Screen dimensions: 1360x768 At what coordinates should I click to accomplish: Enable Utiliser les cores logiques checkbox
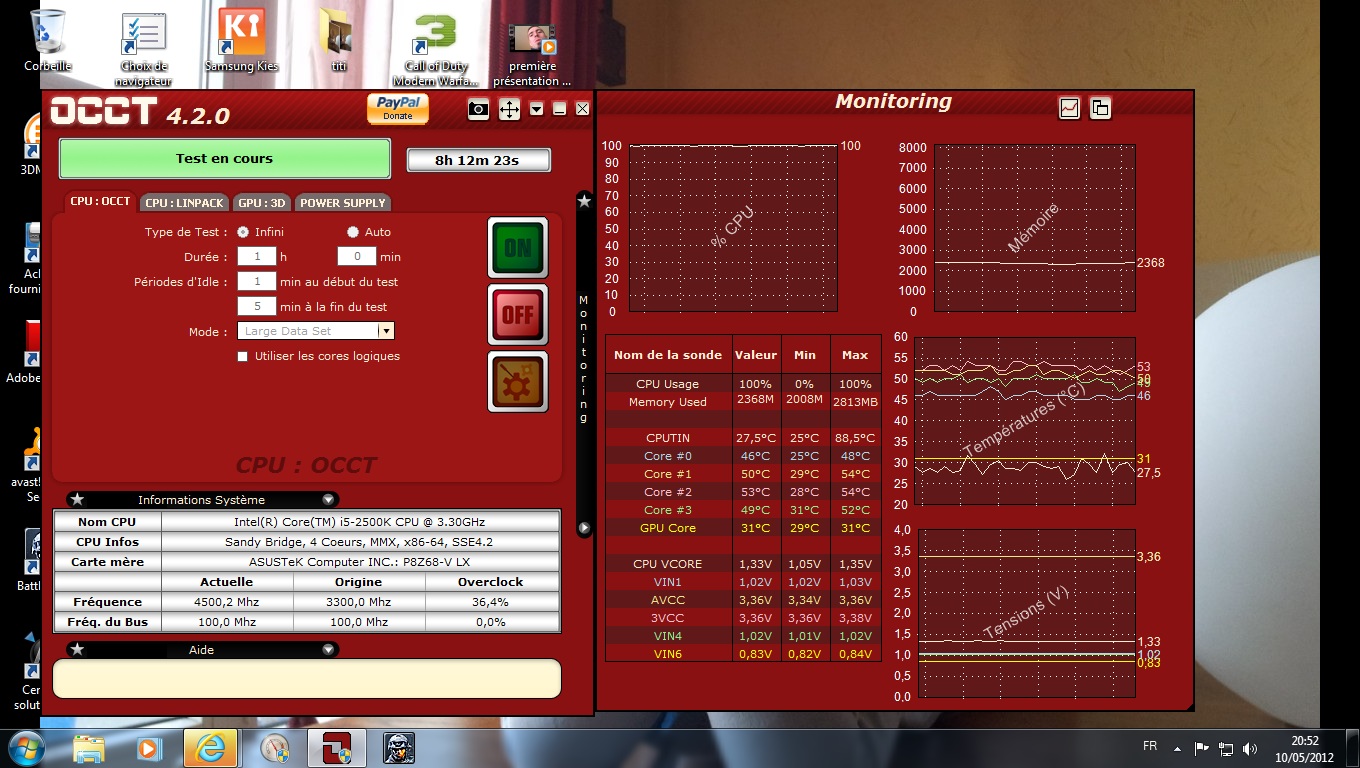click(x=243, y=356)
